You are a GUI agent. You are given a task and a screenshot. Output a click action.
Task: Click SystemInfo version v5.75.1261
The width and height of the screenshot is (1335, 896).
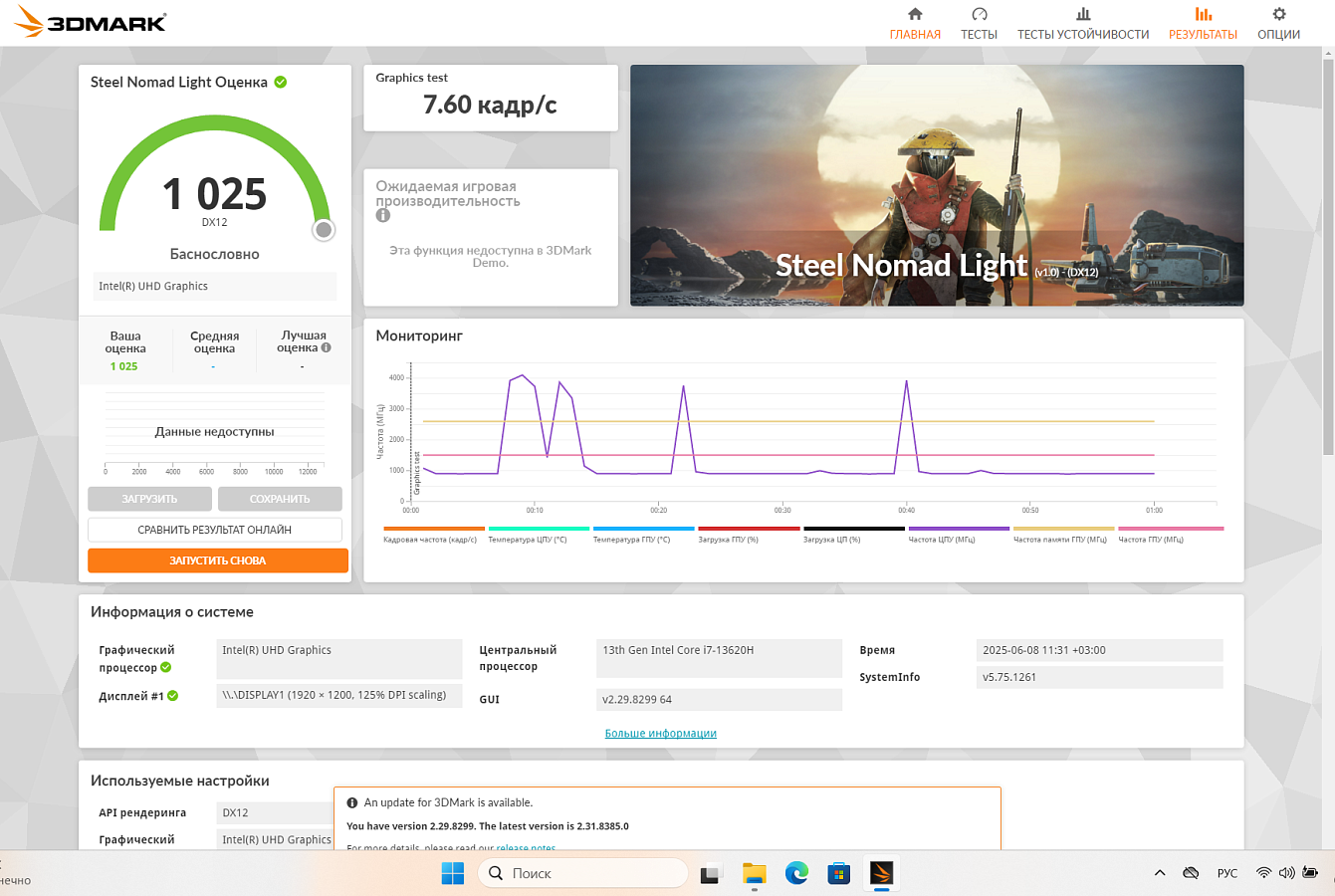1100,677
